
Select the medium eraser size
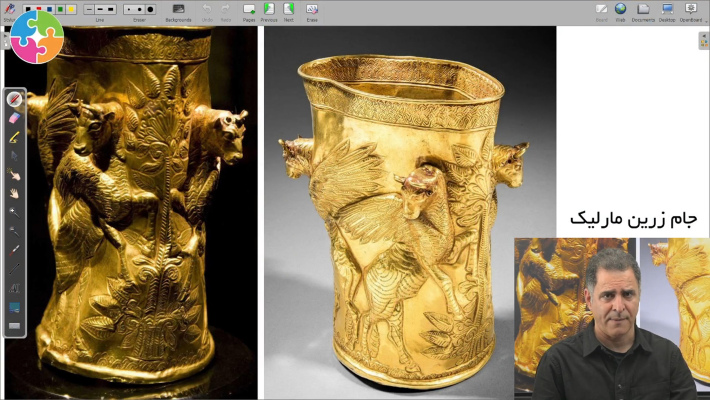(x=139, y=9)
